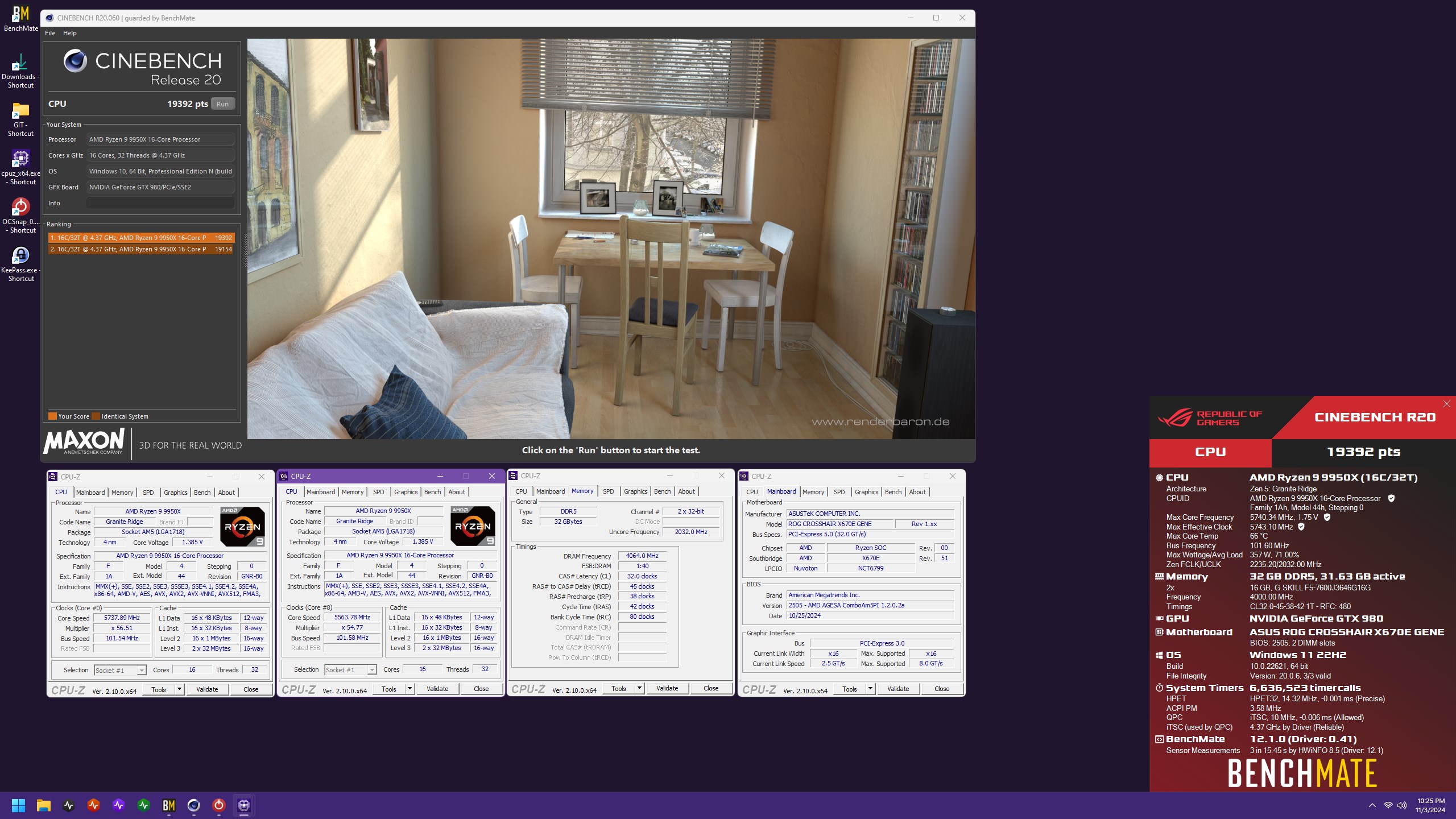Click Close button in second CPU-Z window
The width and height of the screenshot is (1456, 819).
[481, 689]
